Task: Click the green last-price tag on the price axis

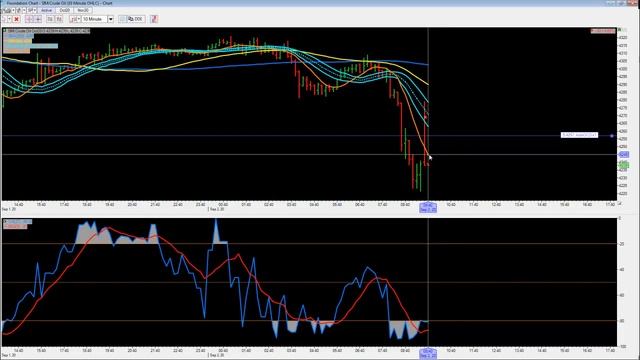Action: click(x=624, y=165)
